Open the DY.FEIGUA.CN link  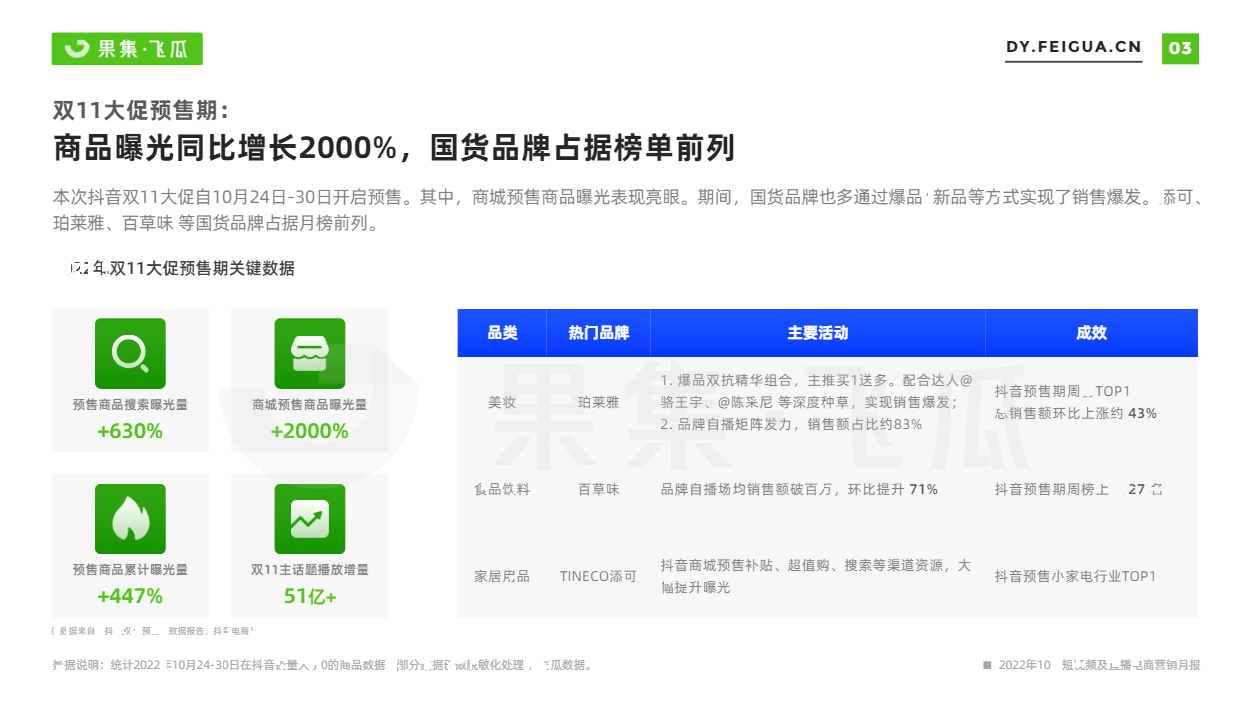coord(1073,47)
